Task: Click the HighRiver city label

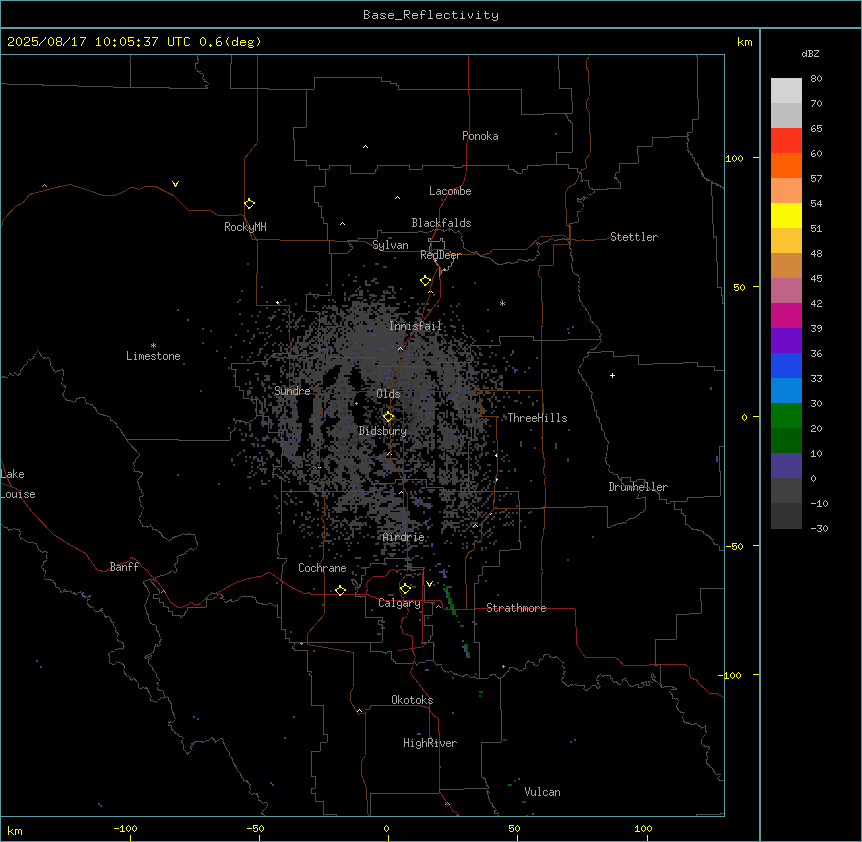Action: [430, 743]
